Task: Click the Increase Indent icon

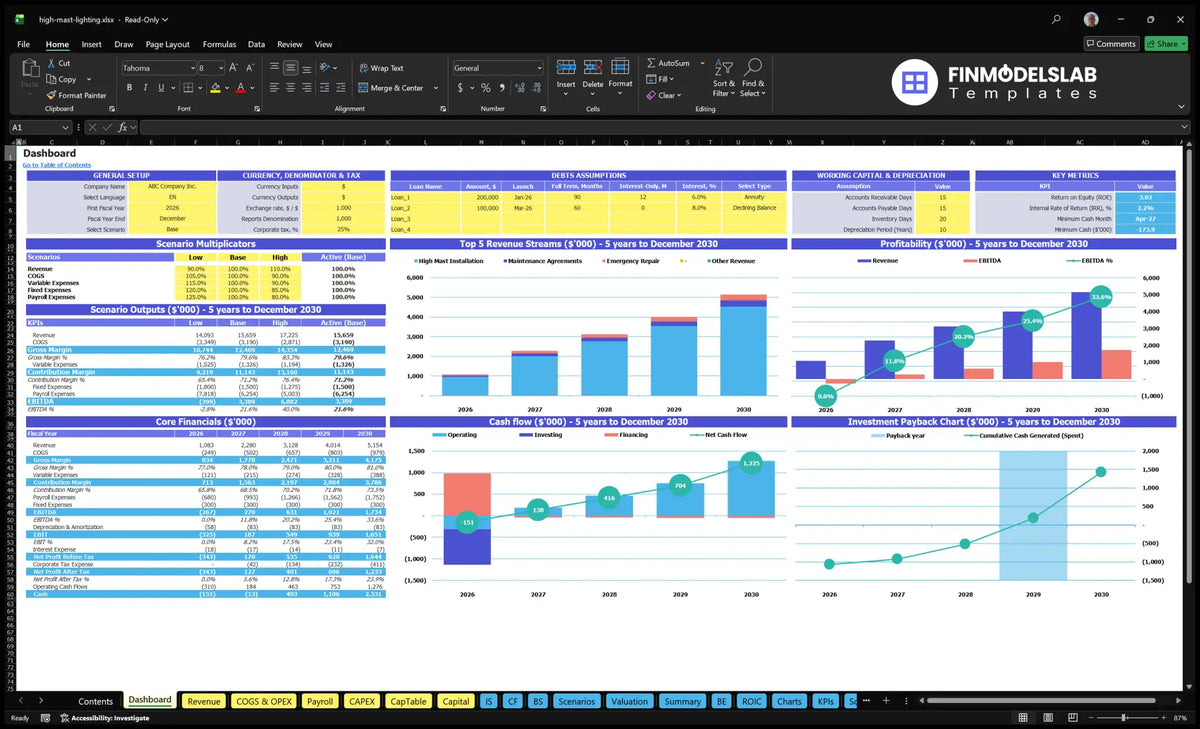Action: [343, 88]
